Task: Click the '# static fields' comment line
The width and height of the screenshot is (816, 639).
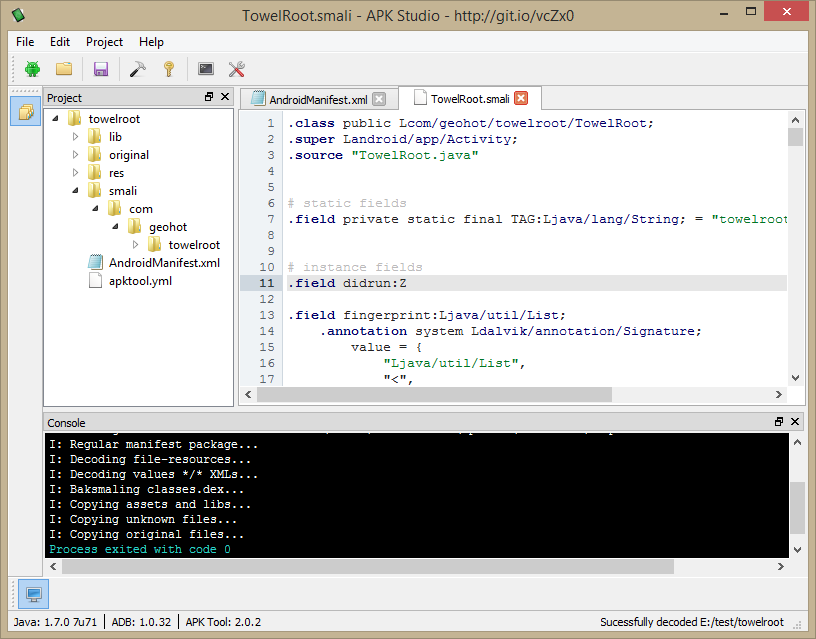Action: pos(348,203)
